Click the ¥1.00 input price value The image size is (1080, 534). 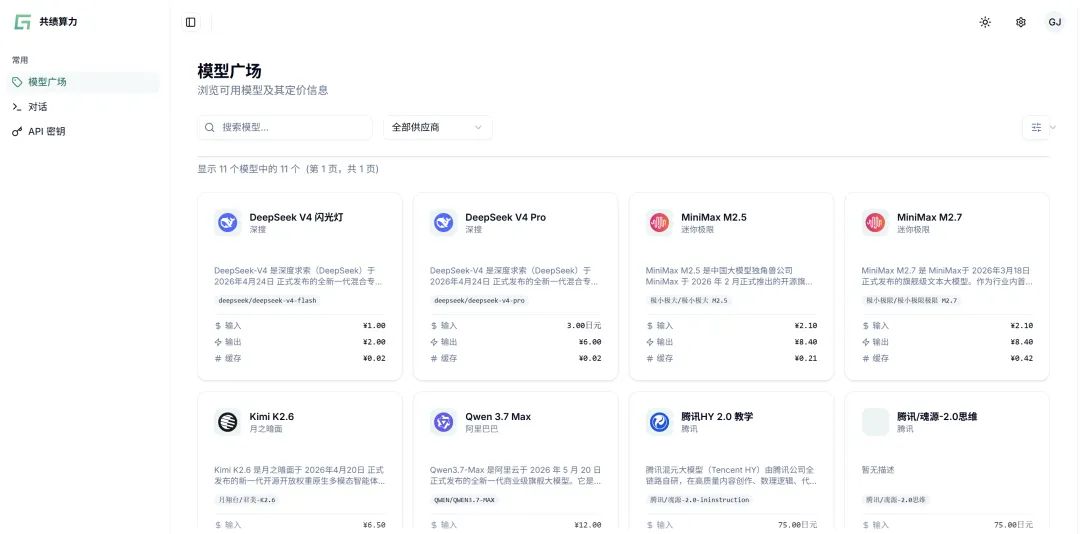(x=374, y=325)
